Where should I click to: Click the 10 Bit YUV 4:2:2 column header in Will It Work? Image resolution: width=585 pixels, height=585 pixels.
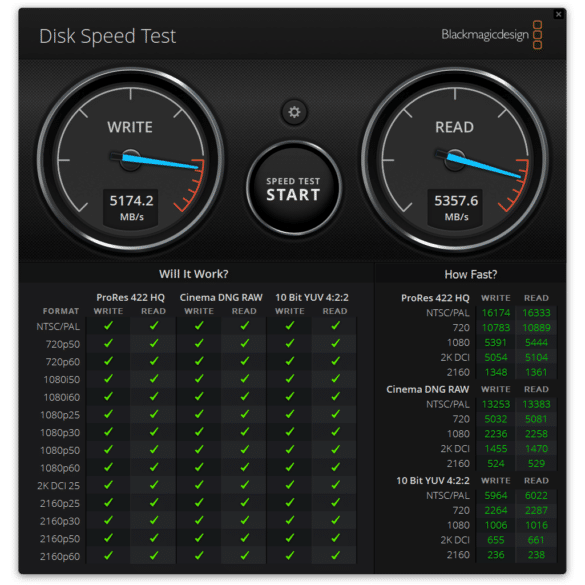click(312, 297)
